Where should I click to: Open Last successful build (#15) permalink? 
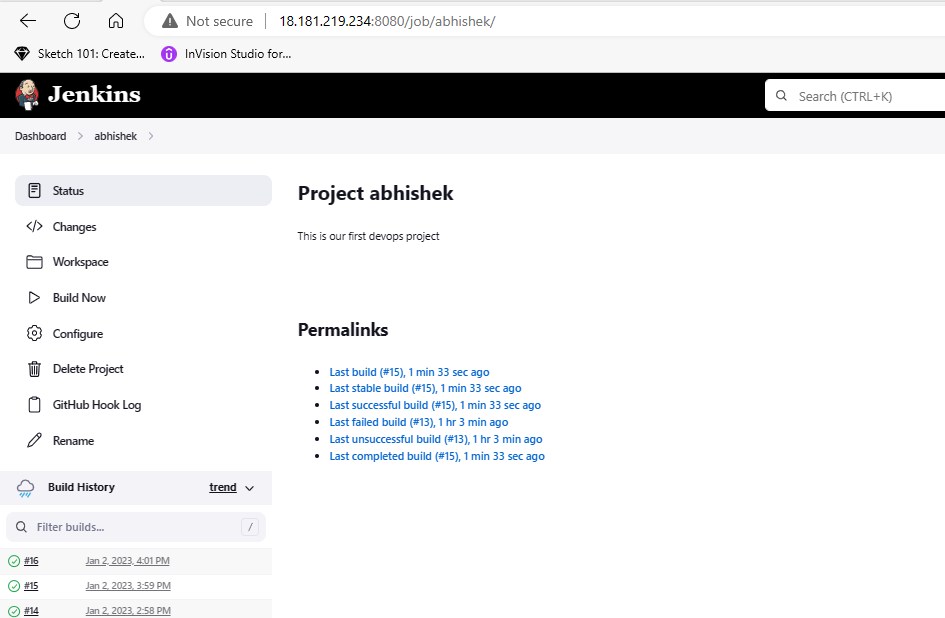pos(435,405)
